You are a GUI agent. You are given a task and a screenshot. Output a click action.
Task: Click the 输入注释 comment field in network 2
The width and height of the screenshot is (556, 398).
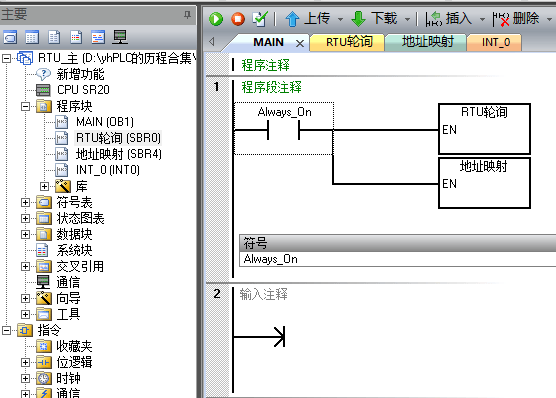tap(263, 294)
